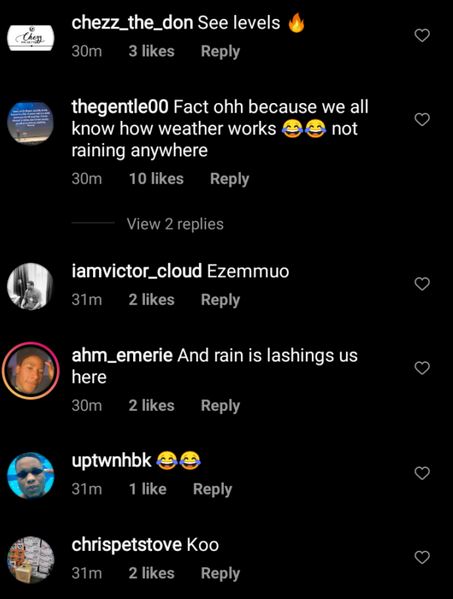This screenshot has width=453, height=599.
Task: Open chezz_the_don profile picture
Action: [31, 38]
